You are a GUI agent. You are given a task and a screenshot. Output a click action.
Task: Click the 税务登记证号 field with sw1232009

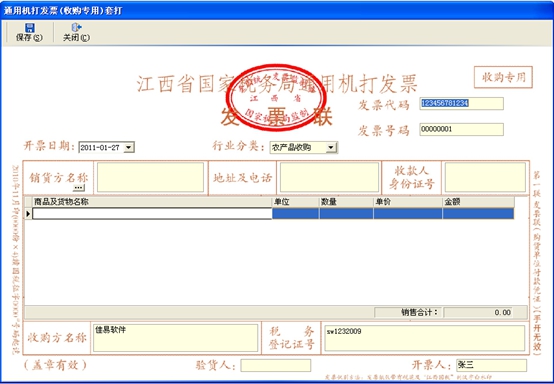[425, 338]
